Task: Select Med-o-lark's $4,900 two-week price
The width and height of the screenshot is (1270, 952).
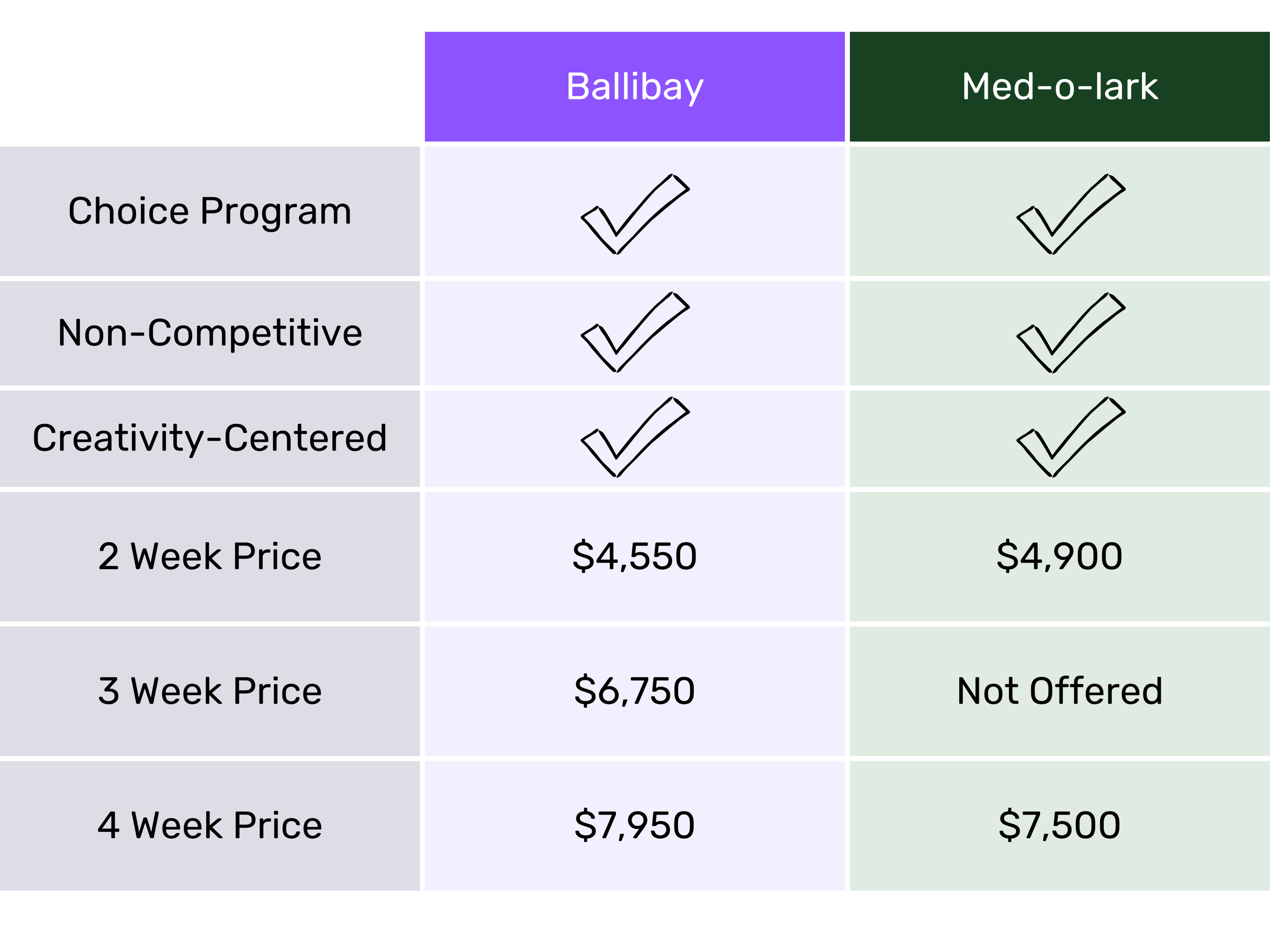Action: click(x=1059, y=556)
